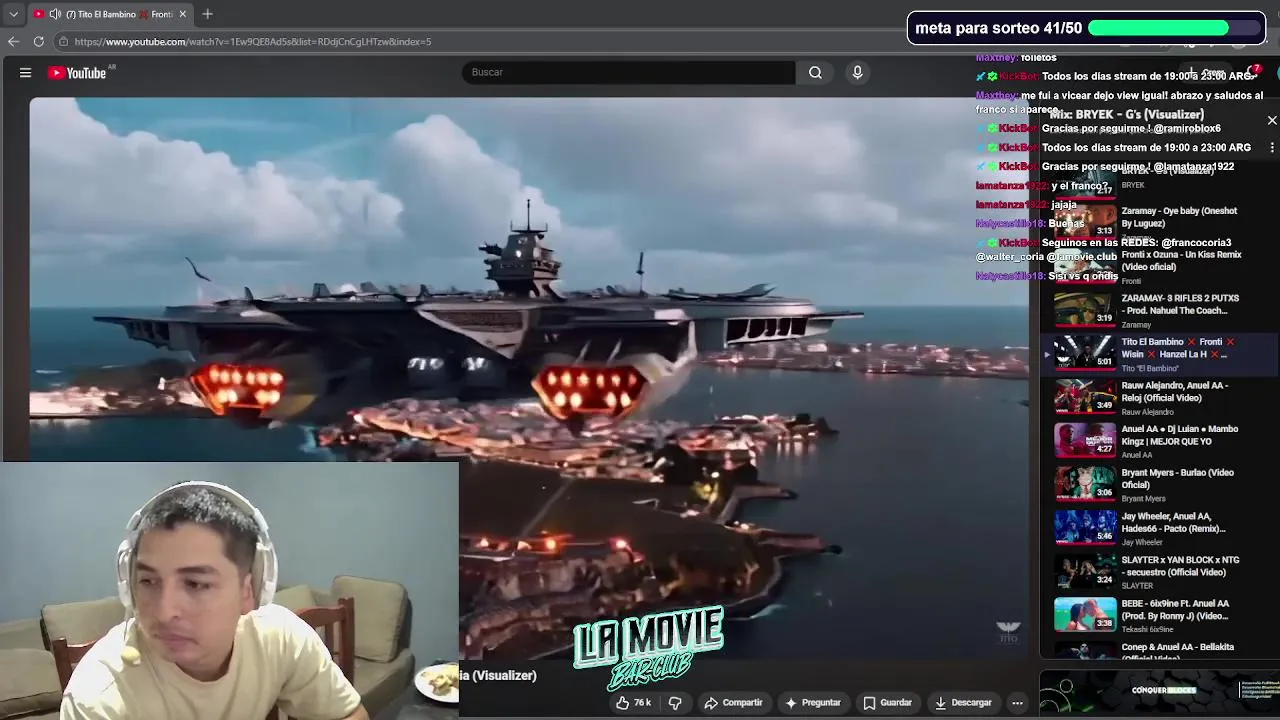Go back with the browser arrow
The width and height of the screenshot is (1280, 720).
tap(13, 41)
